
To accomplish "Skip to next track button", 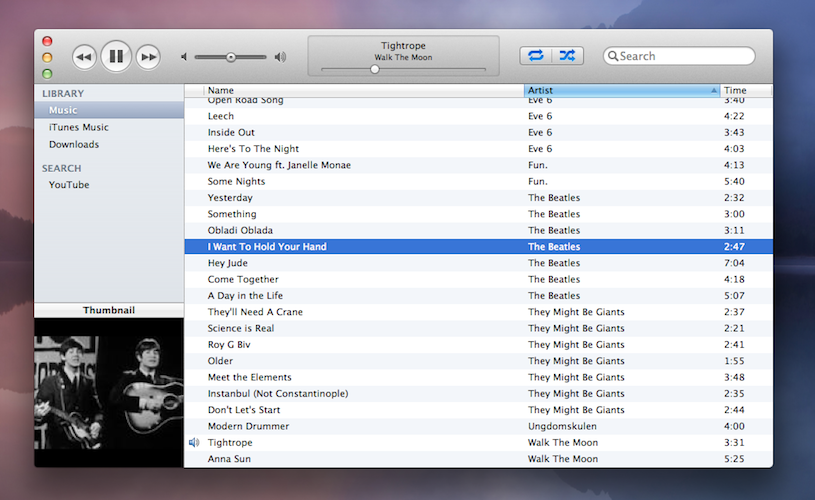I will (148, 57).
